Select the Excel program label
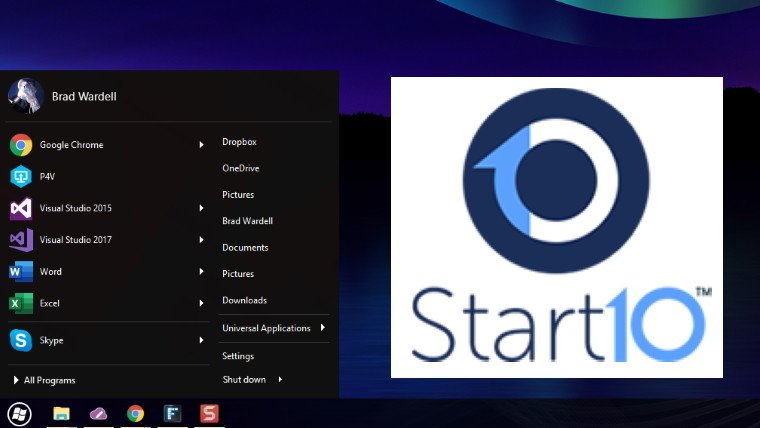Viewport: 760px width, 428px height. tap(49, 303)
